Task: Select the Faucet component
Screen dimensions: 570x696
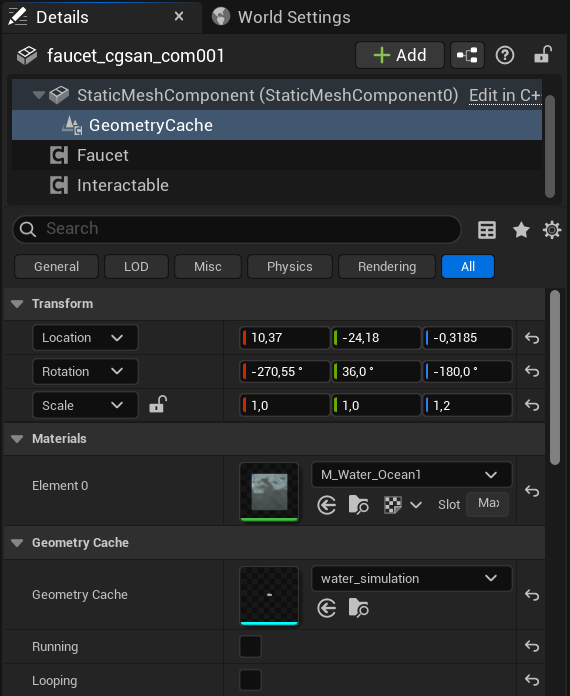Action: [277, 155]
